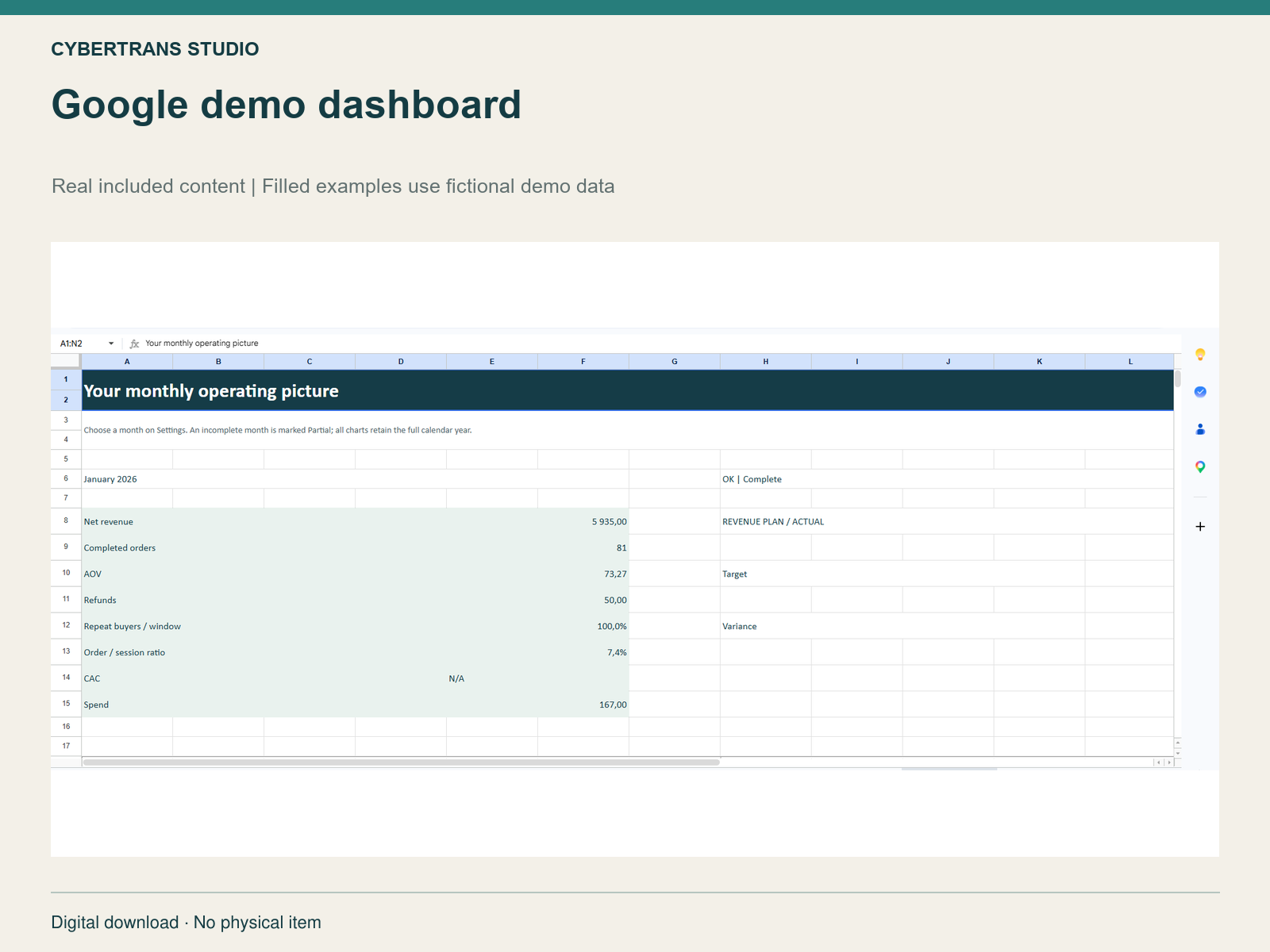Click the vertical scrollbar thumb
The image size is (1270, 952).
pyautogui.click(x=1178, y=378)
